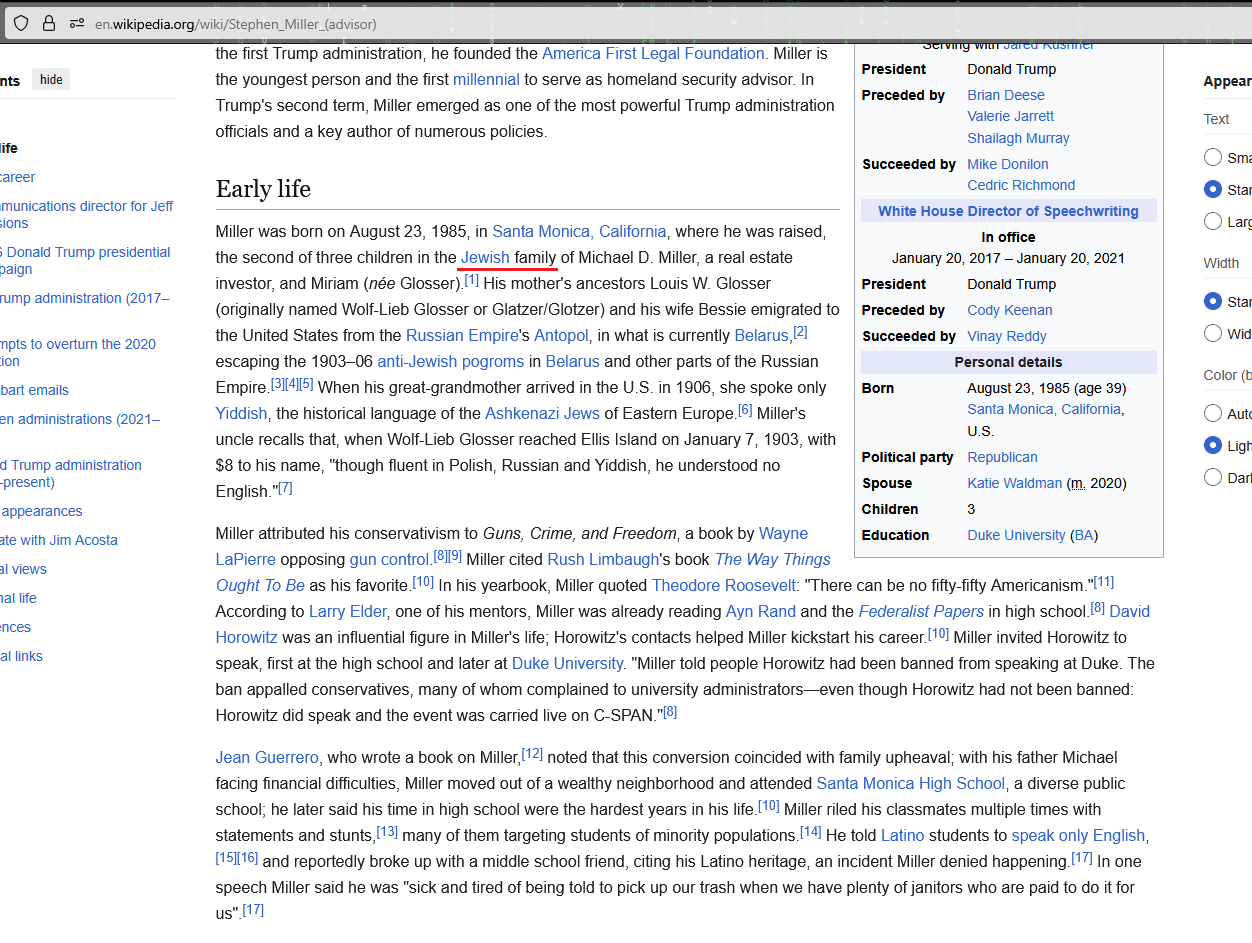Open the Santa Monica, California link in Early life
The height and width of the screenshot is (943, 1252).
pyautogui.click(x=579, y=231)
